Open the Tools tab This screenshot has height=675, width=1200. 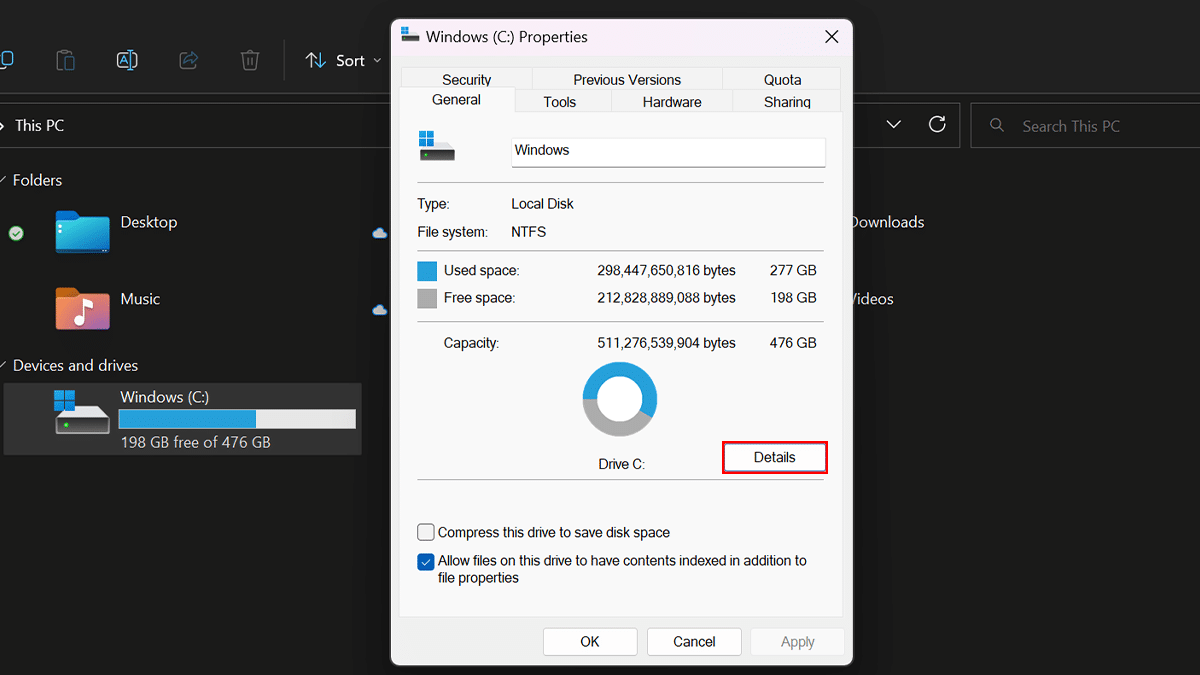click(560, 102)
